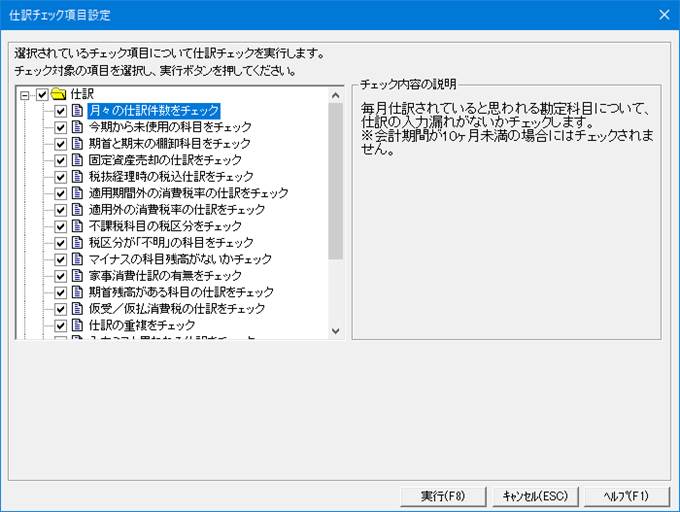Toggle checkbox for 期首と期末の棚卸科目をチェック

pyautogui.click(x=60, y=144)
